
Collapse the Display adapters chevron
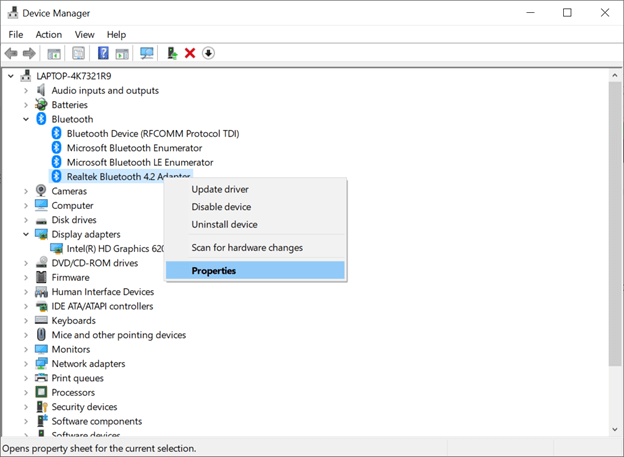point(26,234)
